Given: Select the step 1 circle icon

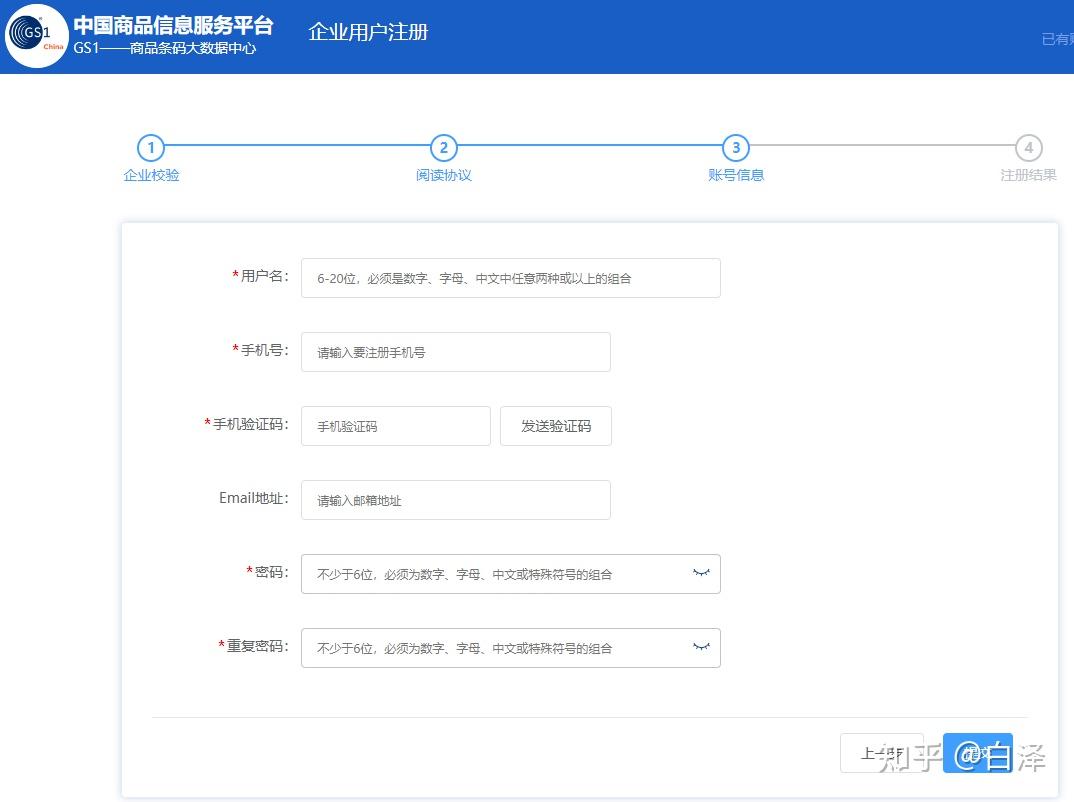Looking at the screenshot, I should tap(151, 147).
